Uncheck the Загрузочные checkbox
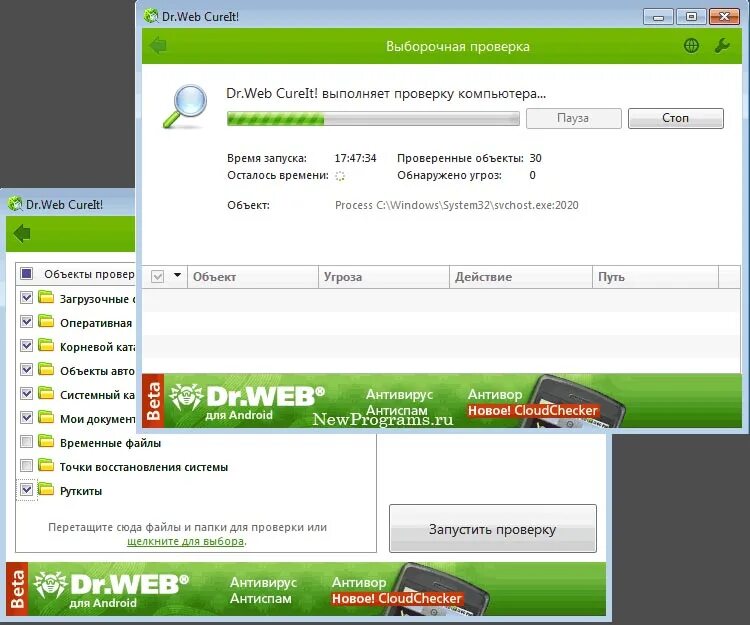The width and height of the screenshot is (750, 625). 27,297
